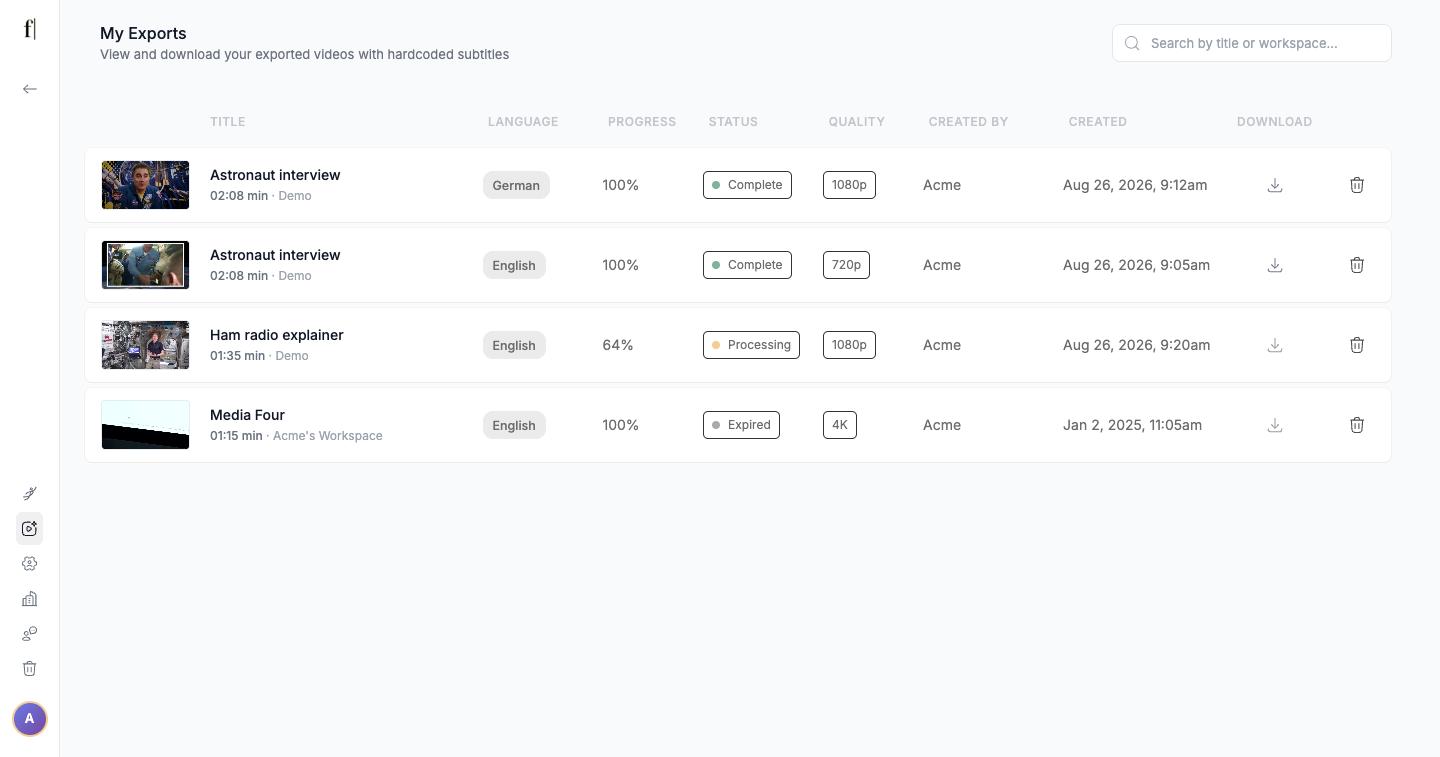
Task: Click 1080p badge in German Astronaut row
Action: (849, 185)
